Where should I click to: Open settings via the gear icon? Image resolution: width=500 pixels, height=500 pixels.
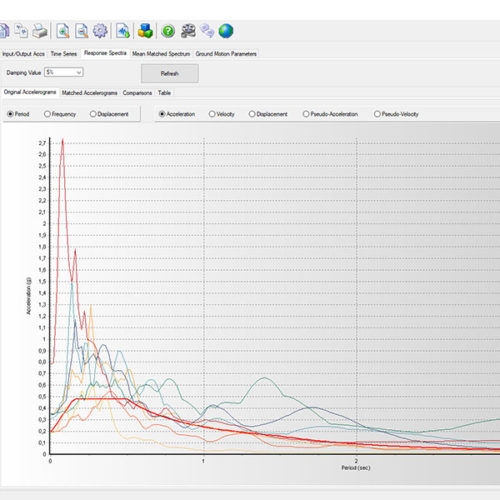pyautogui.click(x=100, y=31)
